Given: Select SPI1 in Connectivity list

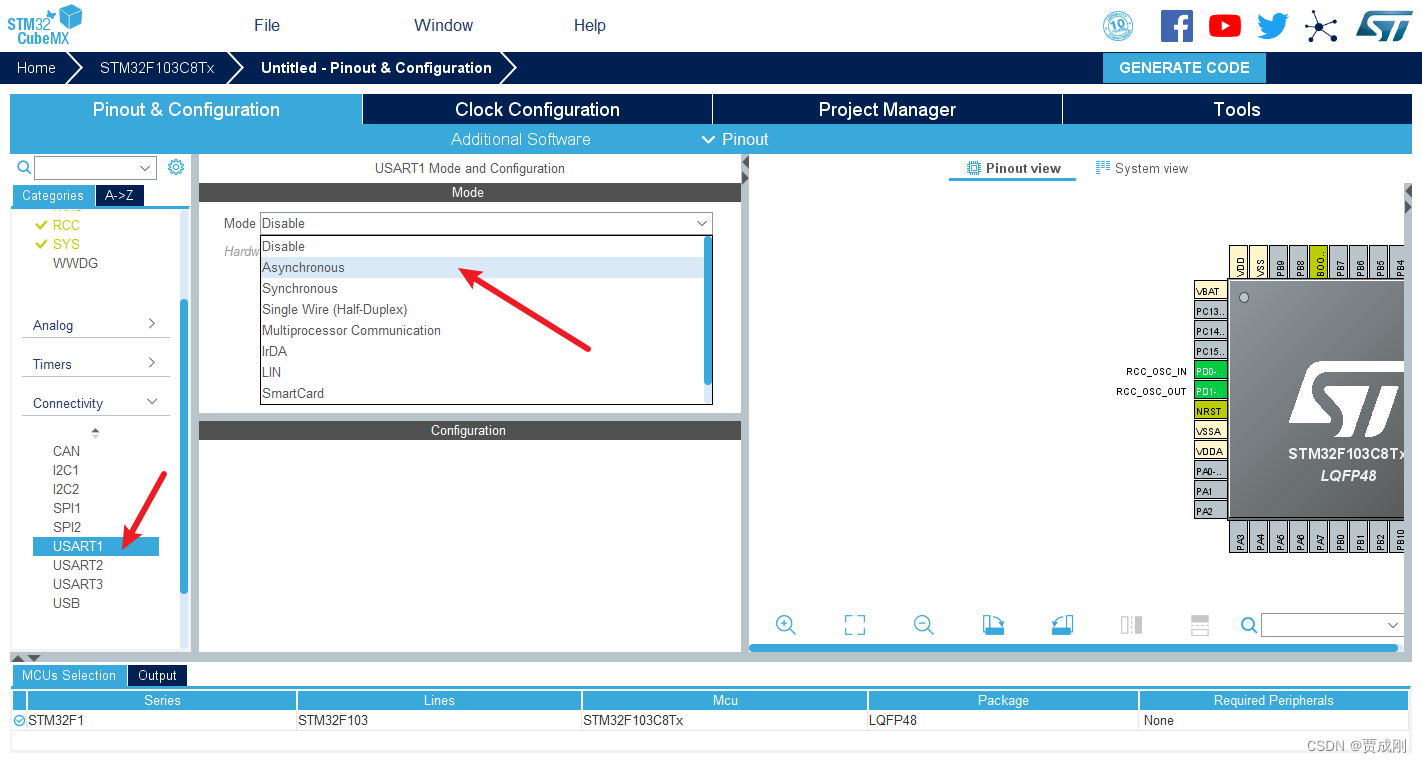Looking at the screenshot, I should pos(67,508).
